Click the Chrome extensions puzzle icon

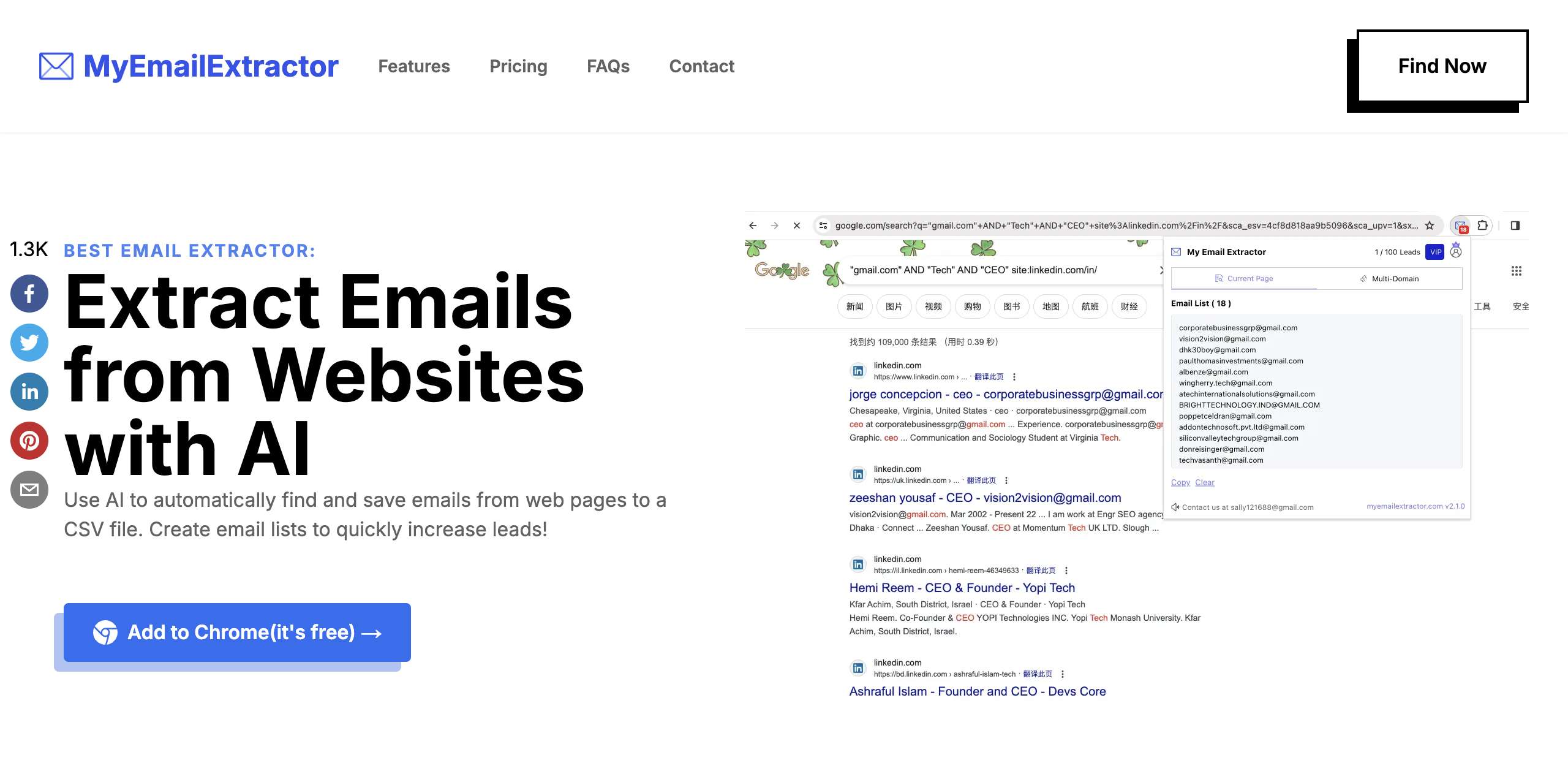pos(1482,226)
